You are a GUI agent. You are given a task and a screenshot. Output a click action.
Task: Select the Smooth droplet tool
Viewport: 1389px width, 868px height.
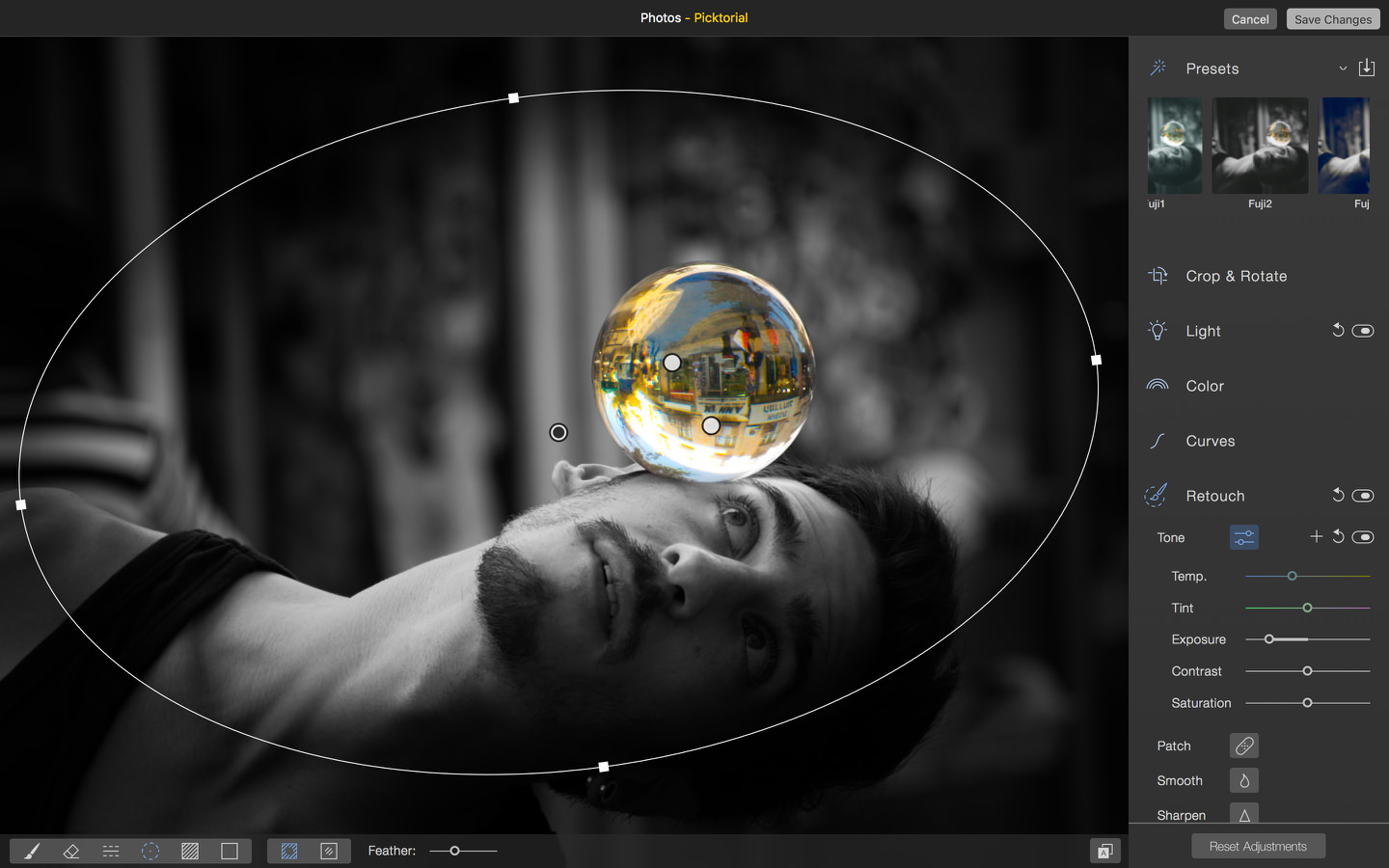[1244, 780]
